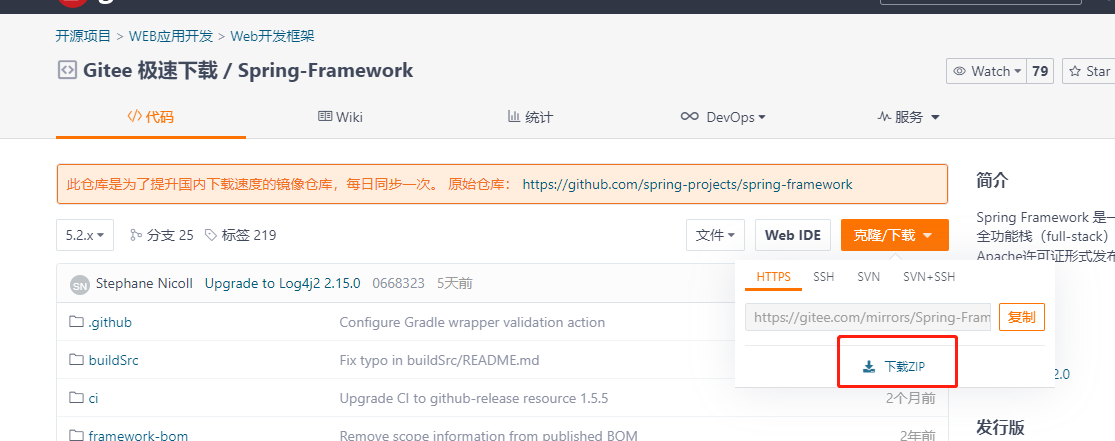Image resolution: width=1115 pixels, height=441 pixels.
Task: Open the Watch dropdown arrow
Action: pyautogui.click(x=1018, y=71)
